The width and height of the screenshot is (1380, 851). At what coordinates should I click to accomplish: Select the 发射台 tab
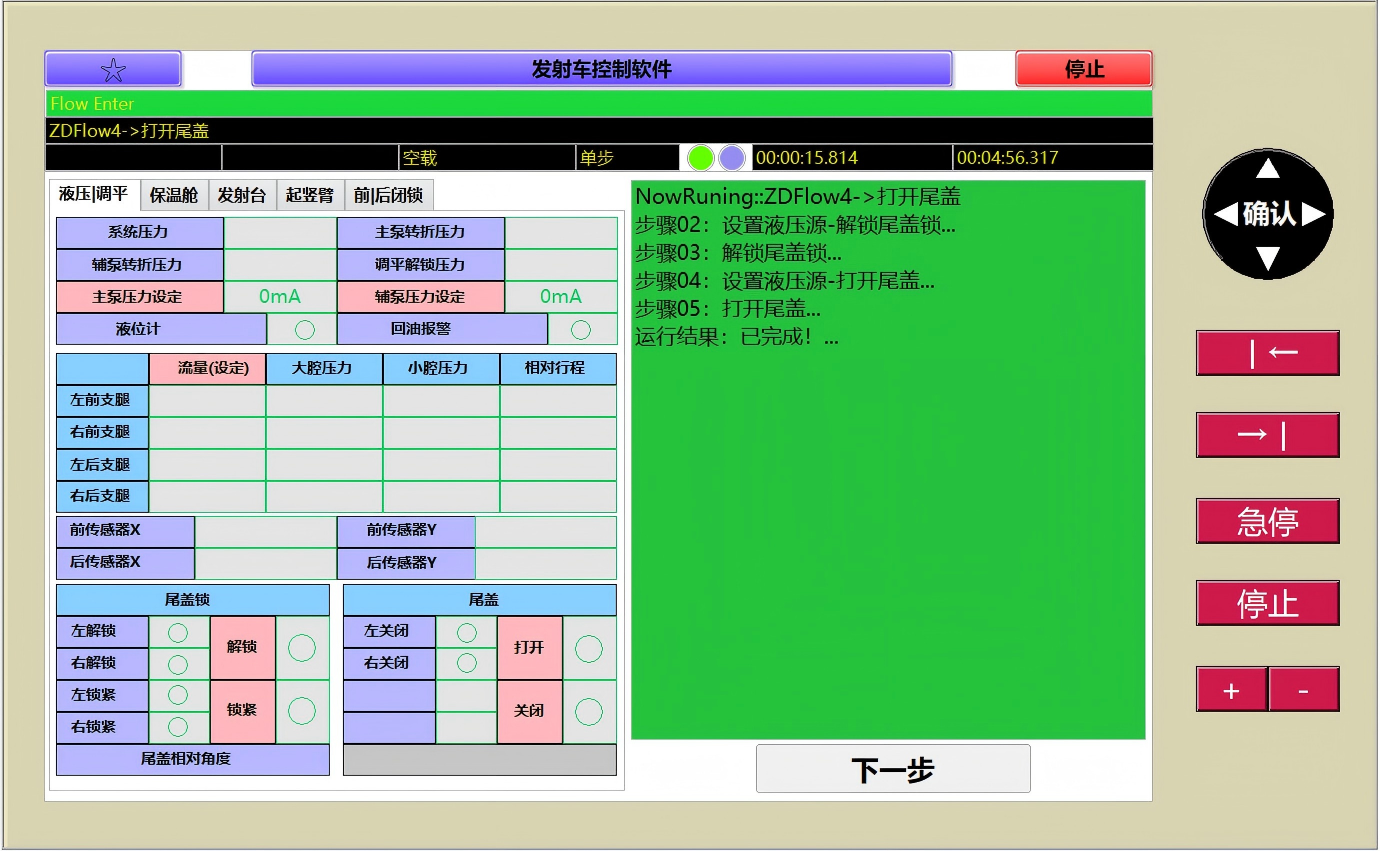(x=242, y=195)
